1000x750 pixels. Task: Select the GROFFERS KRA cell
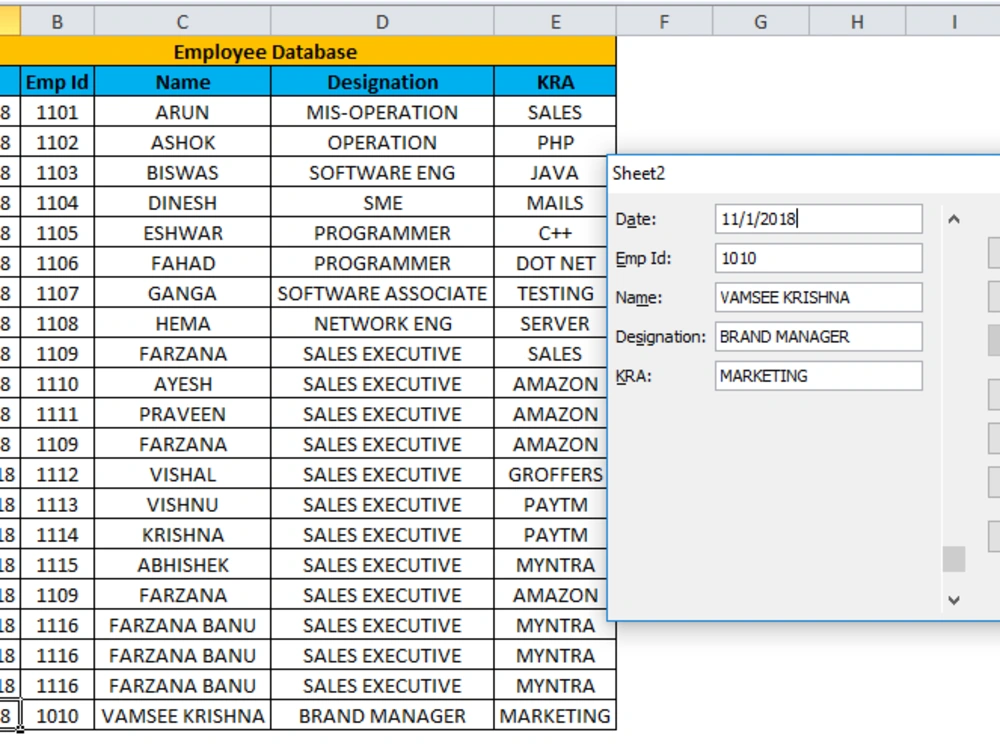[x=551, y=474]
